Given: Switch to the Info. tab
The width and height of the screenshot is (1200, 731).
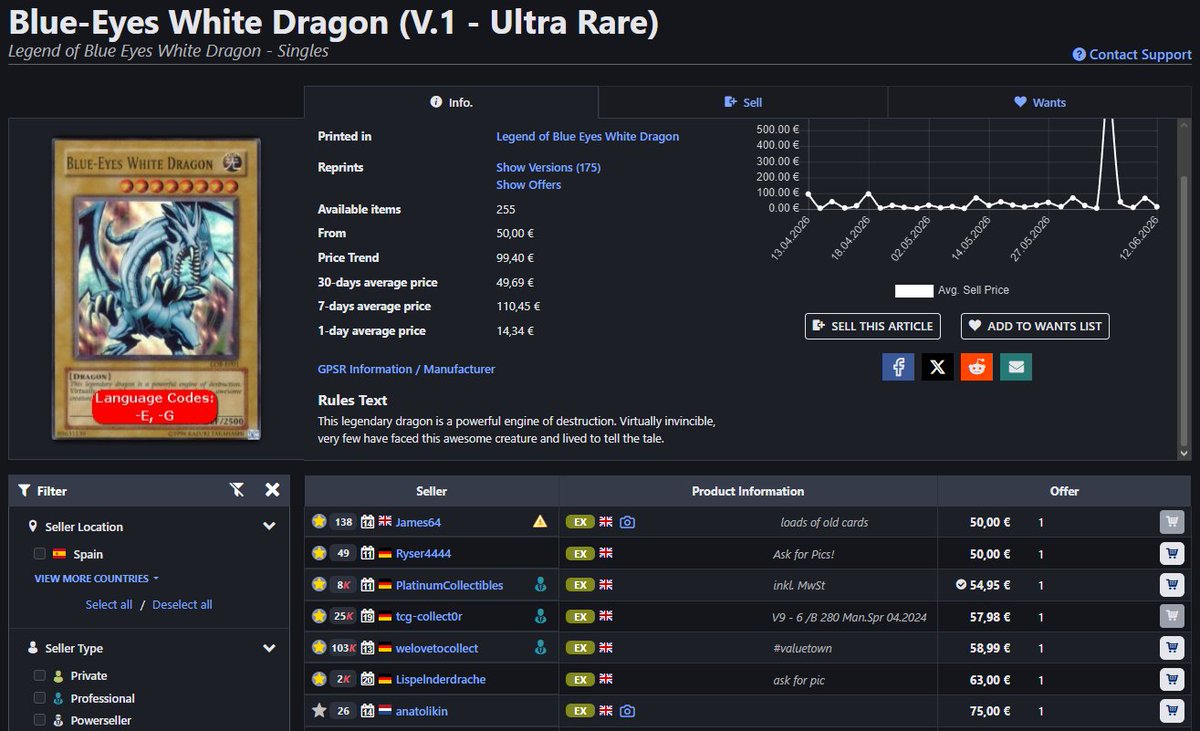Looking at the screenshot, I should [451, 102].
